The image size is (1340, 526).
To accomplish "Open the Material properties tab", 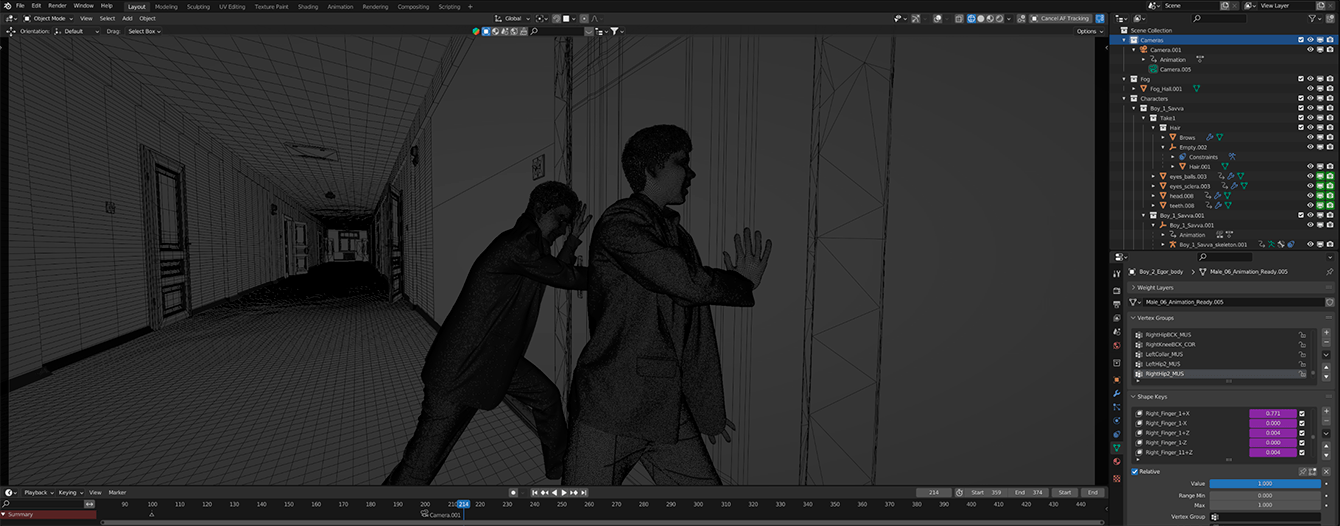I will (x=1117, y=462).
